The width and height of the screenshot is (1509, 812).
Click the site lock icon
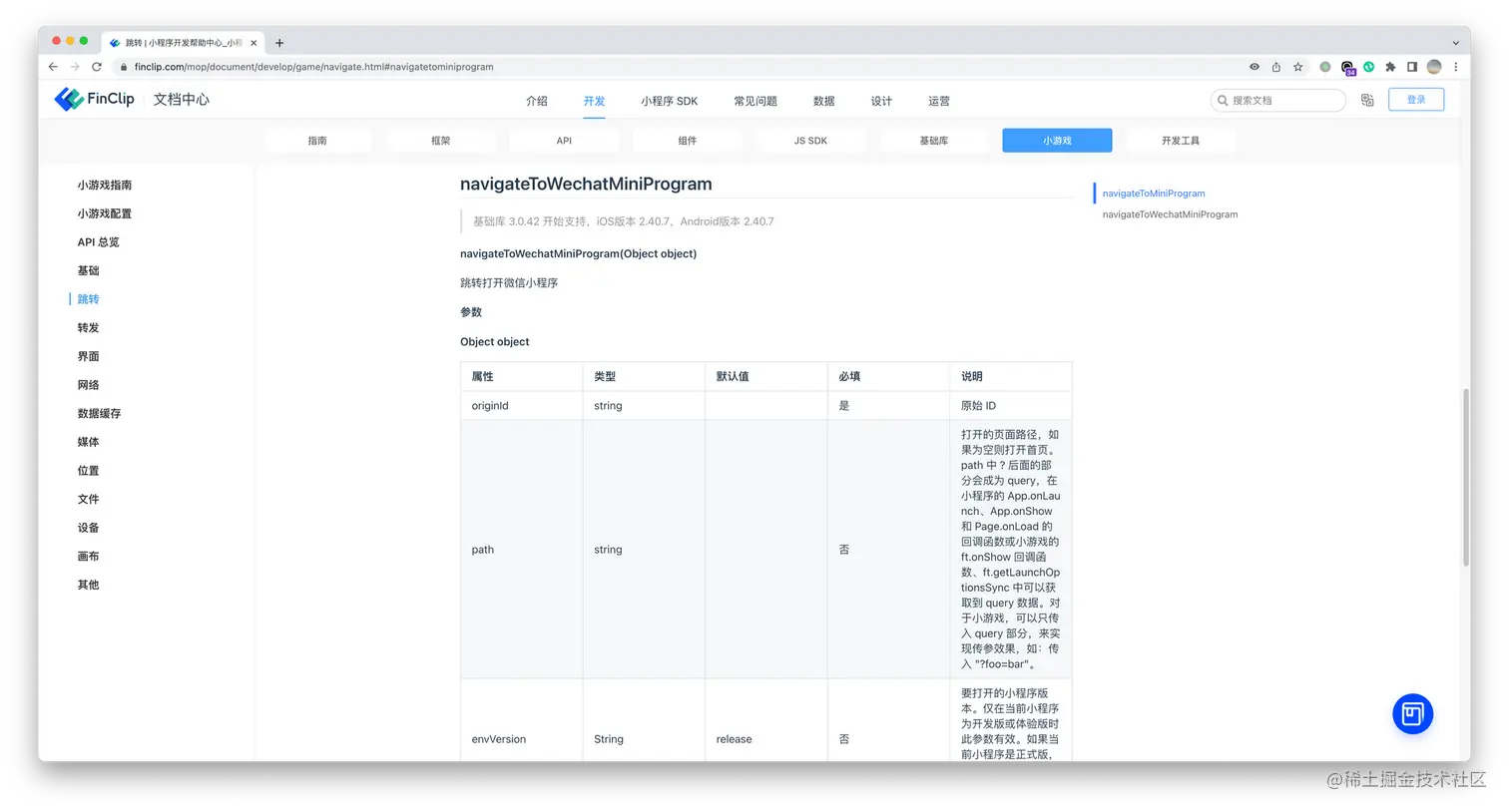point(124,67)
